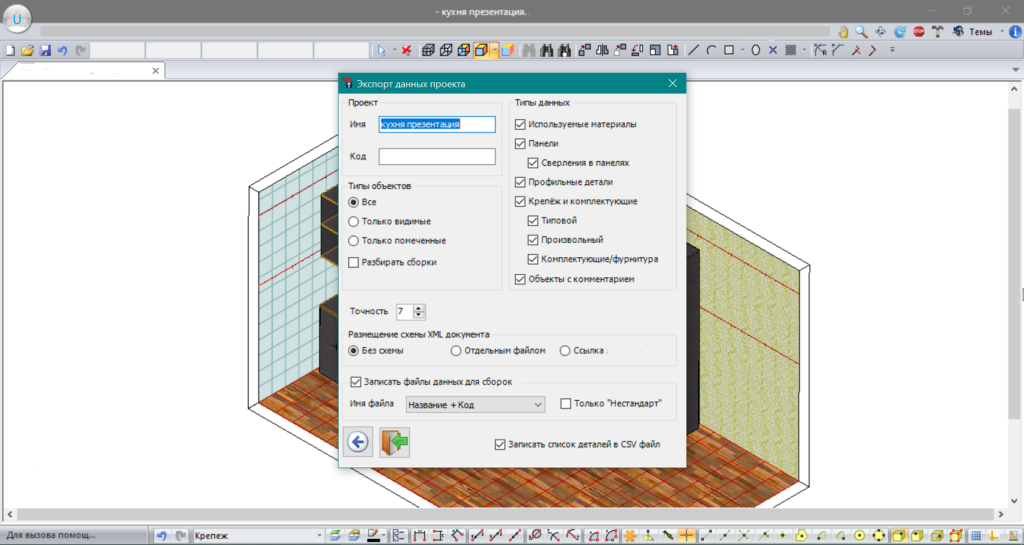Close the 'Экспорт данных проекта' dialog
1024x545 pixels.
673,84
